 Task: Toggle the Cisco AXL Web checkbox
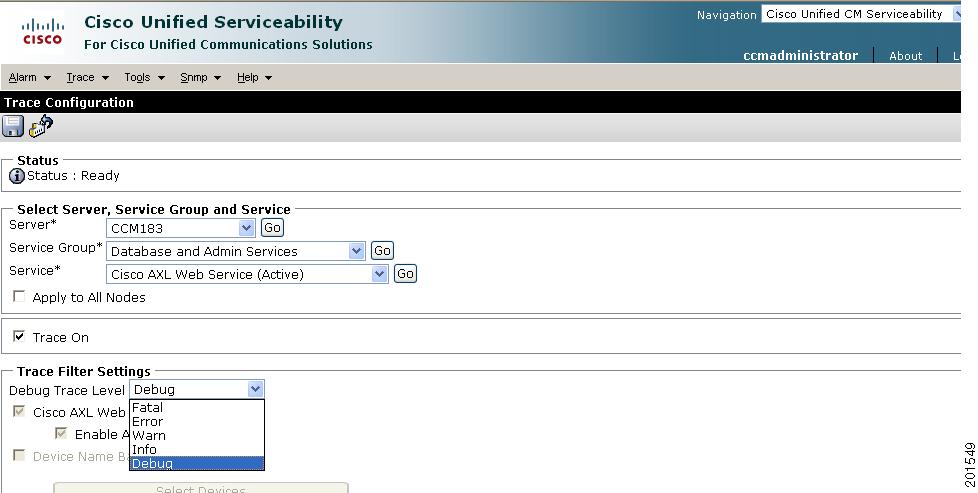19,411
